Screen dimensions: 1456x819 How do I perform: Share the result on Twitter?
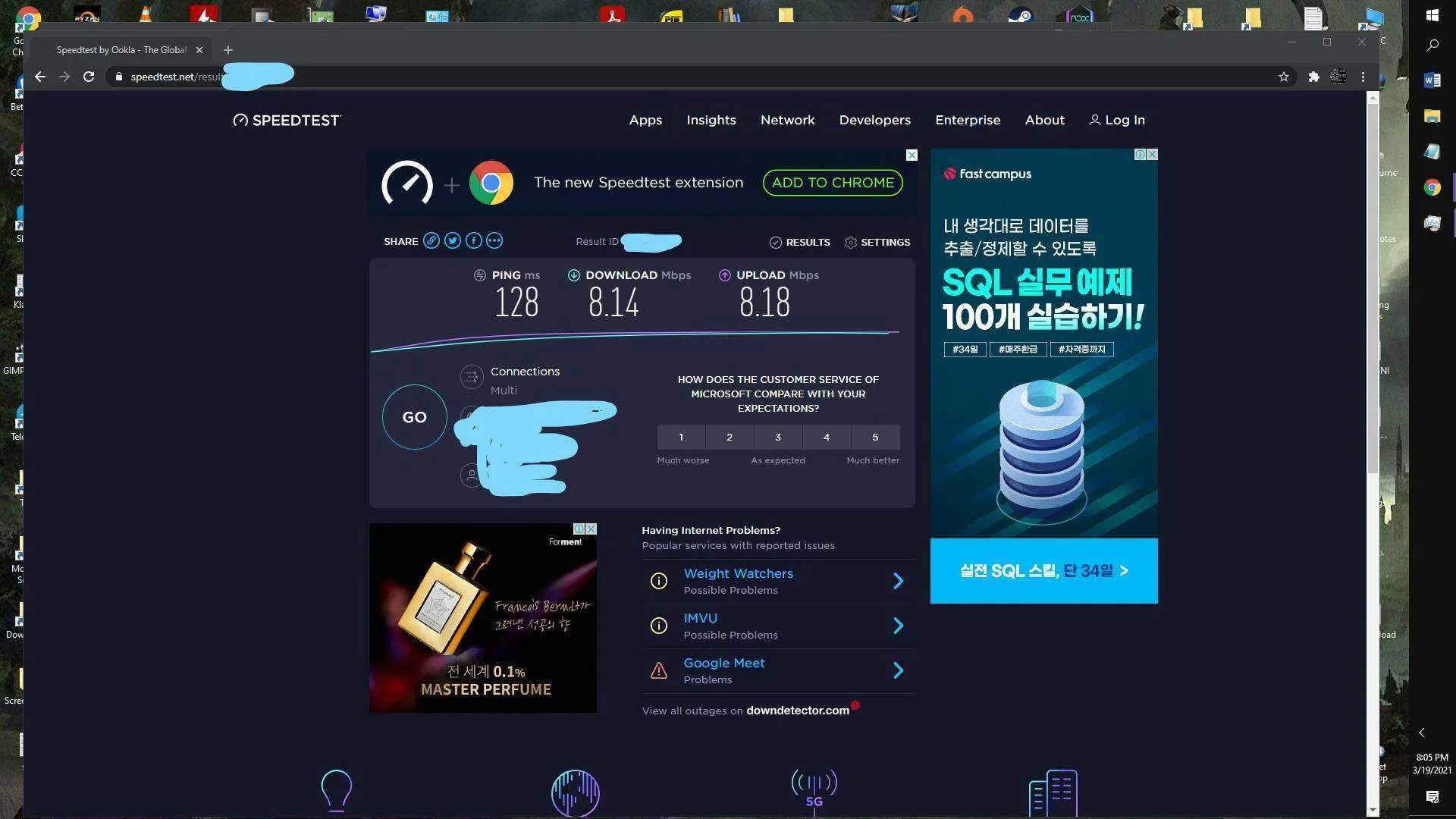point(453,240)
